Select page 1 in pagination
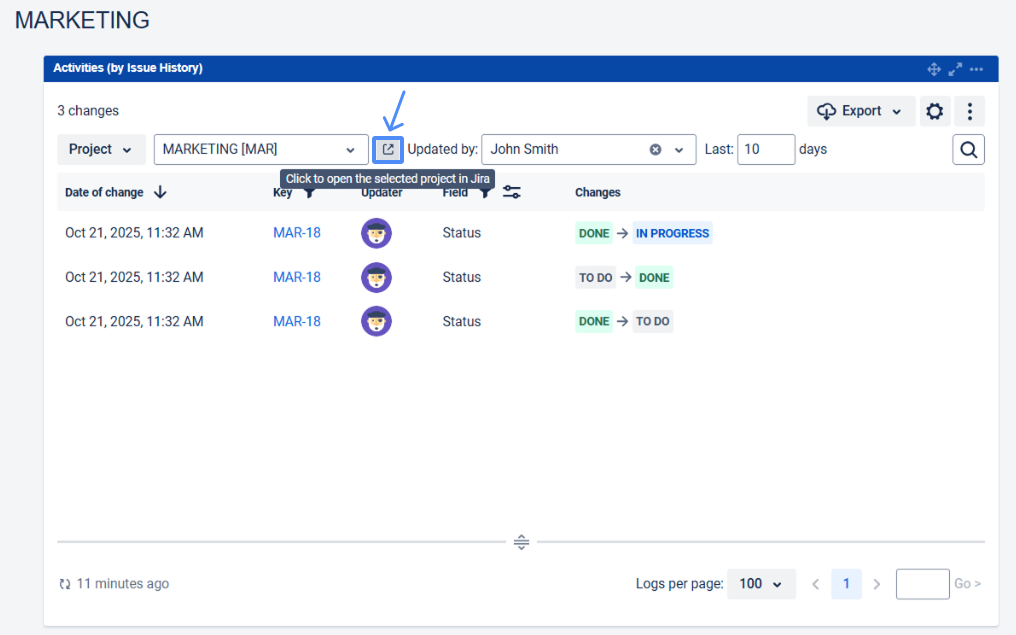 click(x=846, y=584)
